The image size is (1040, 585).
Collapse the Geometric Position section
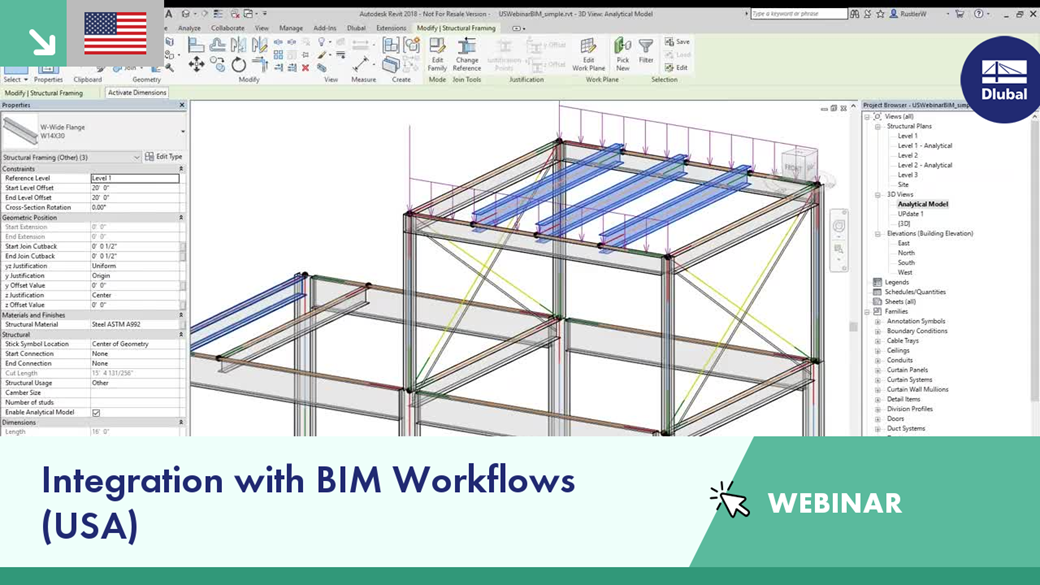[181, 218]
